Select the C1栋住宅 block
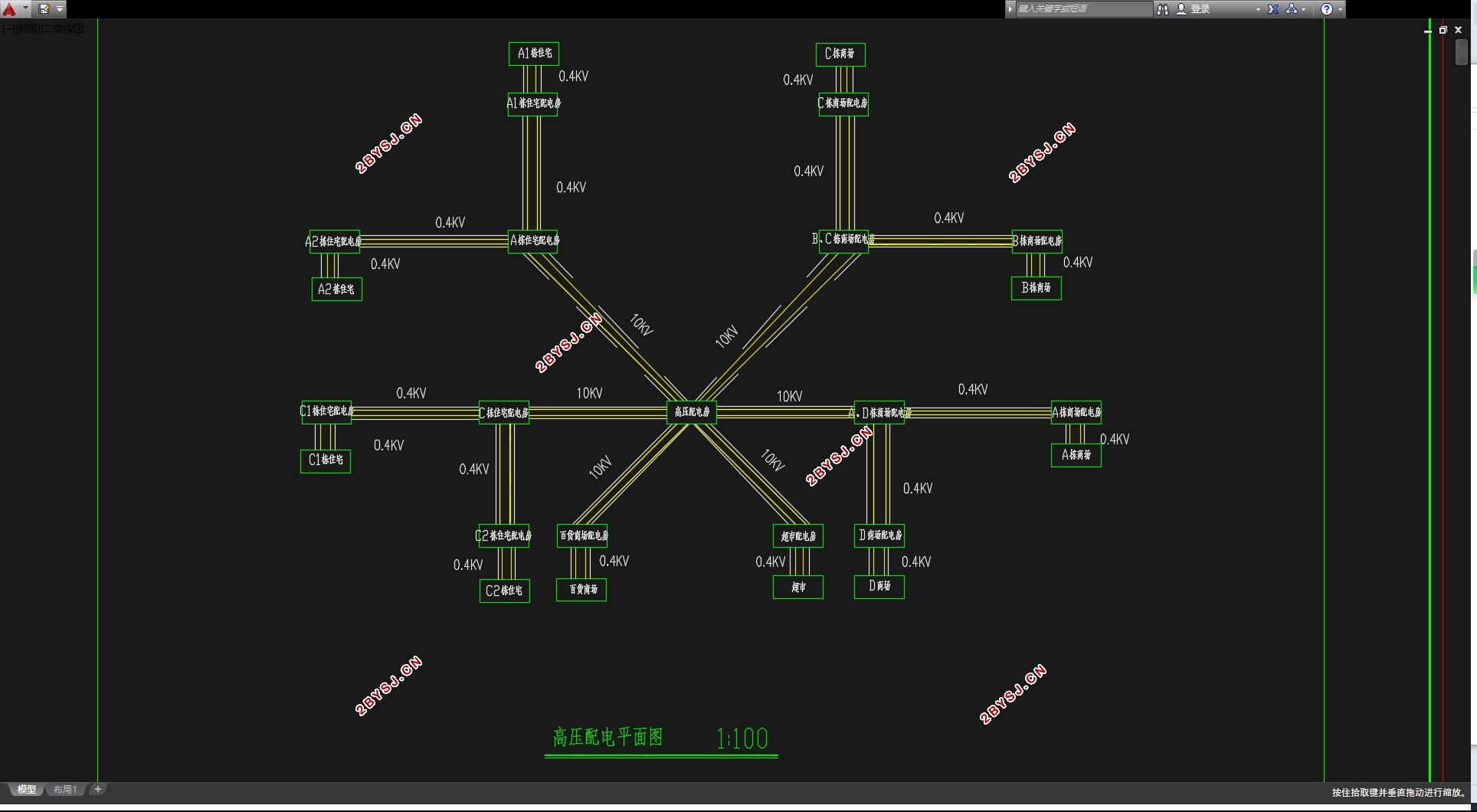1477x812 pixels. (x=326, y=460)
